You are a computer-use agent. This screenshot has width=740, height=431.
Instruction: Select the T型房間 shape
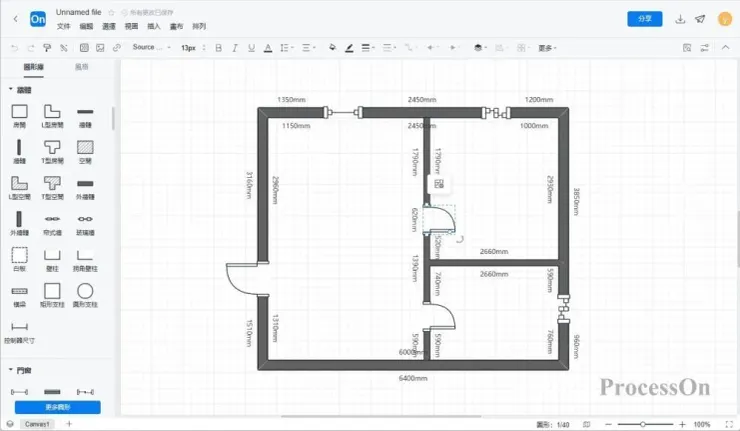[52, 152]
